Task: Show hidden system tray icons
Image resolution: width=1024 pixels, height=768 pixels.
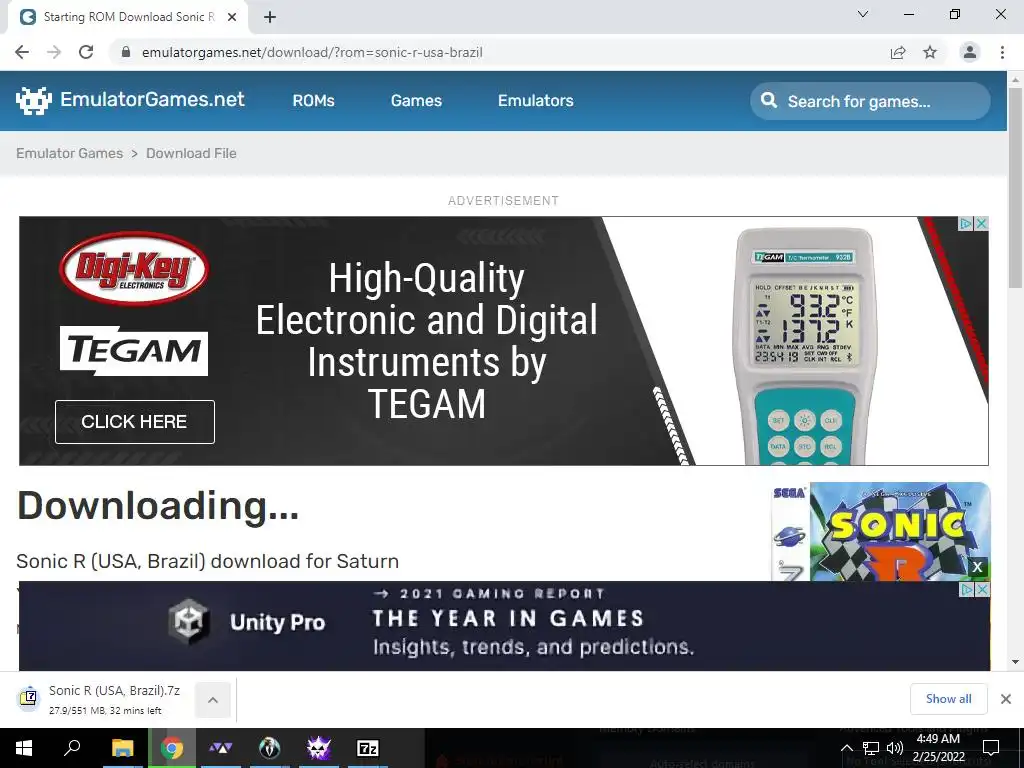Action: [x=846, y=748]
